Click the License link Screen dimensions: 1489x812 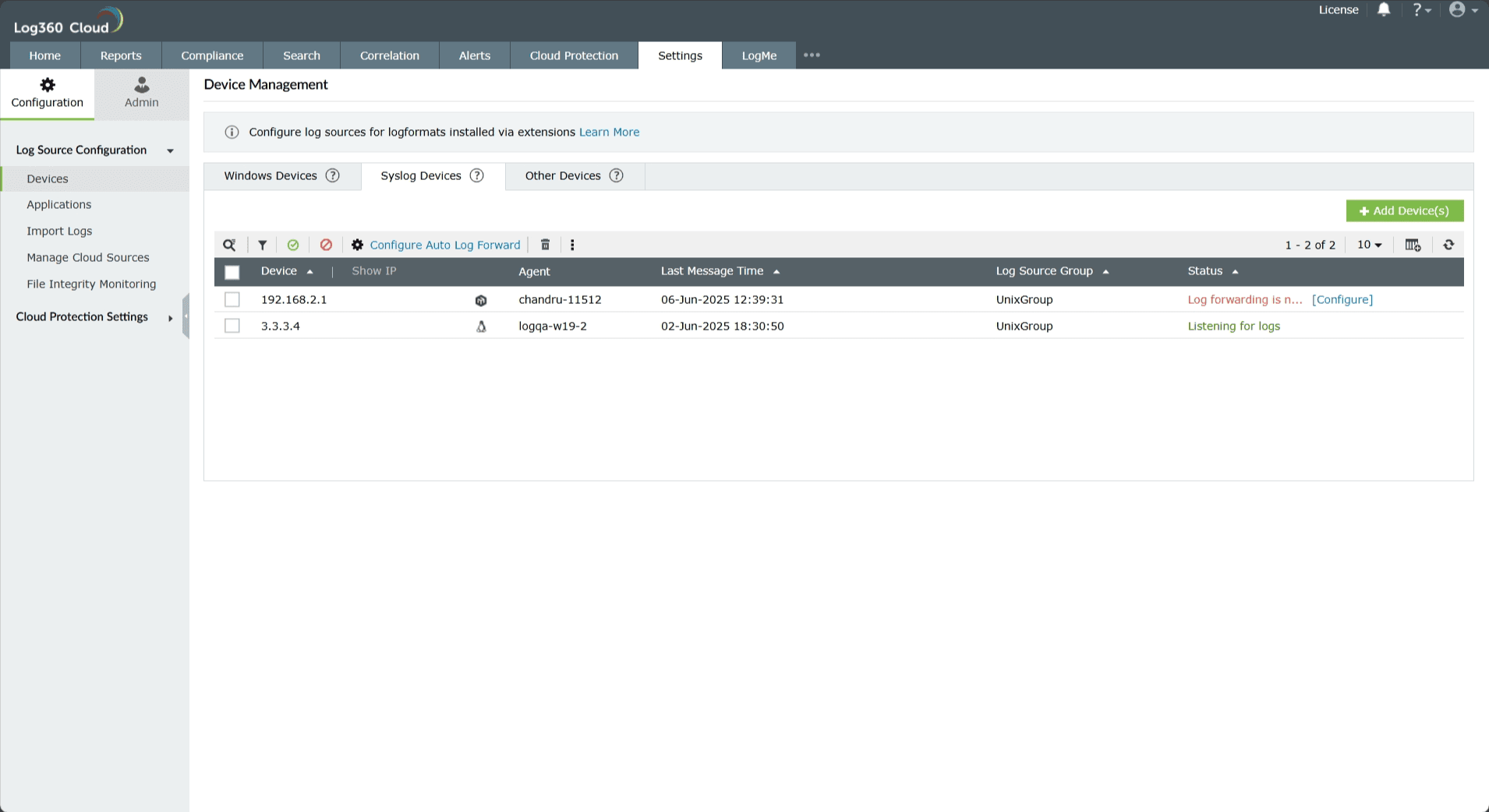(x=1339, y=9)
